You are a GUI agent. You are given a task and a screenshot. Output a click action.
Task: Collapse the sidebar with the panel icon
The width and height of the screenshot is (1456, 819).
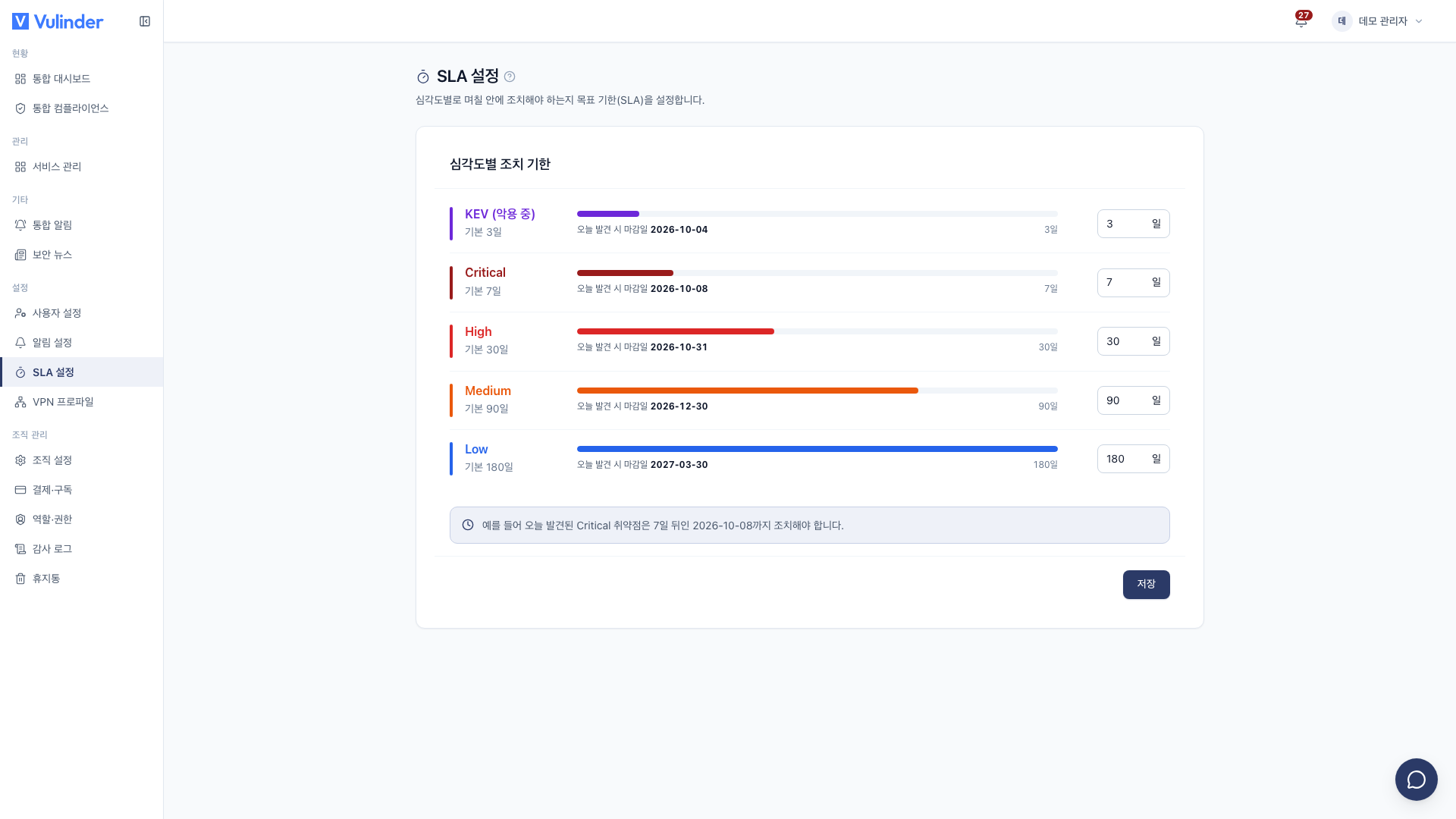click(x=145, y=21)
